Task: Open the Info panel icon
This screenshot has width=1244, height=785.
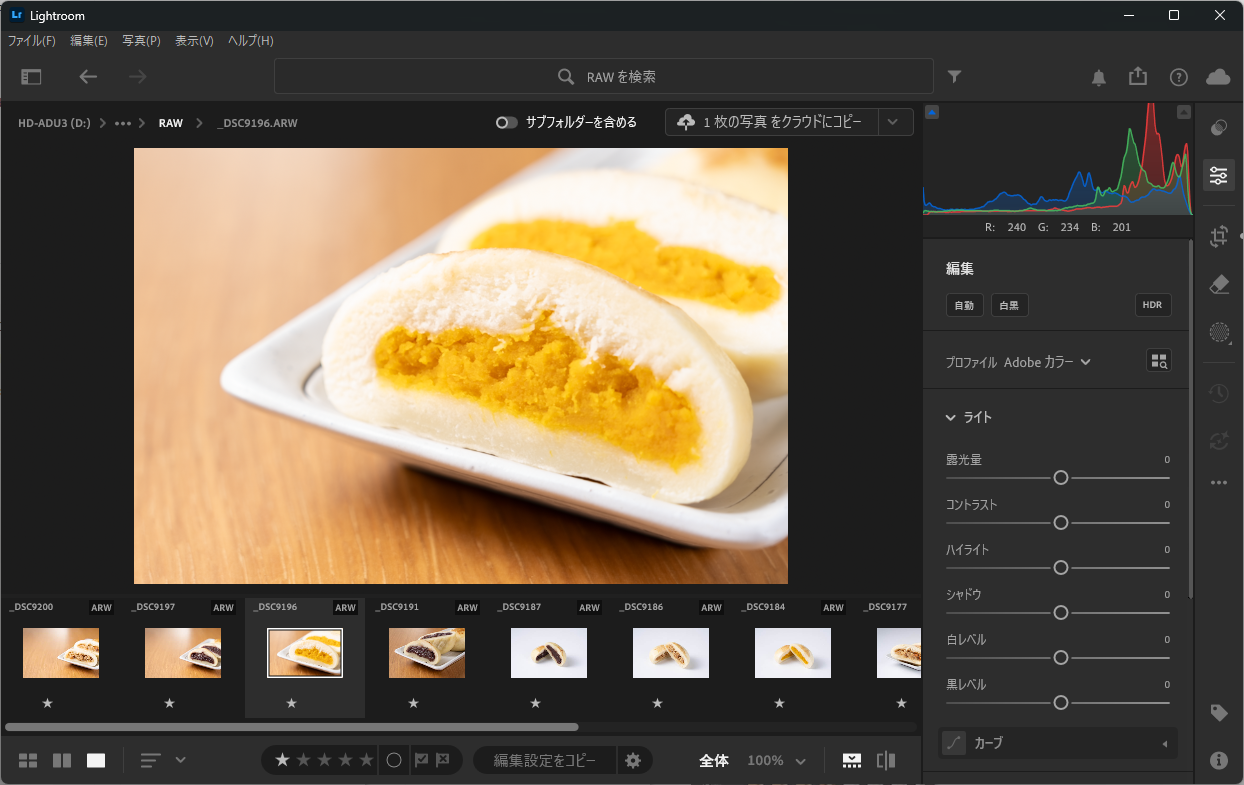Action: coord(1218,760)
